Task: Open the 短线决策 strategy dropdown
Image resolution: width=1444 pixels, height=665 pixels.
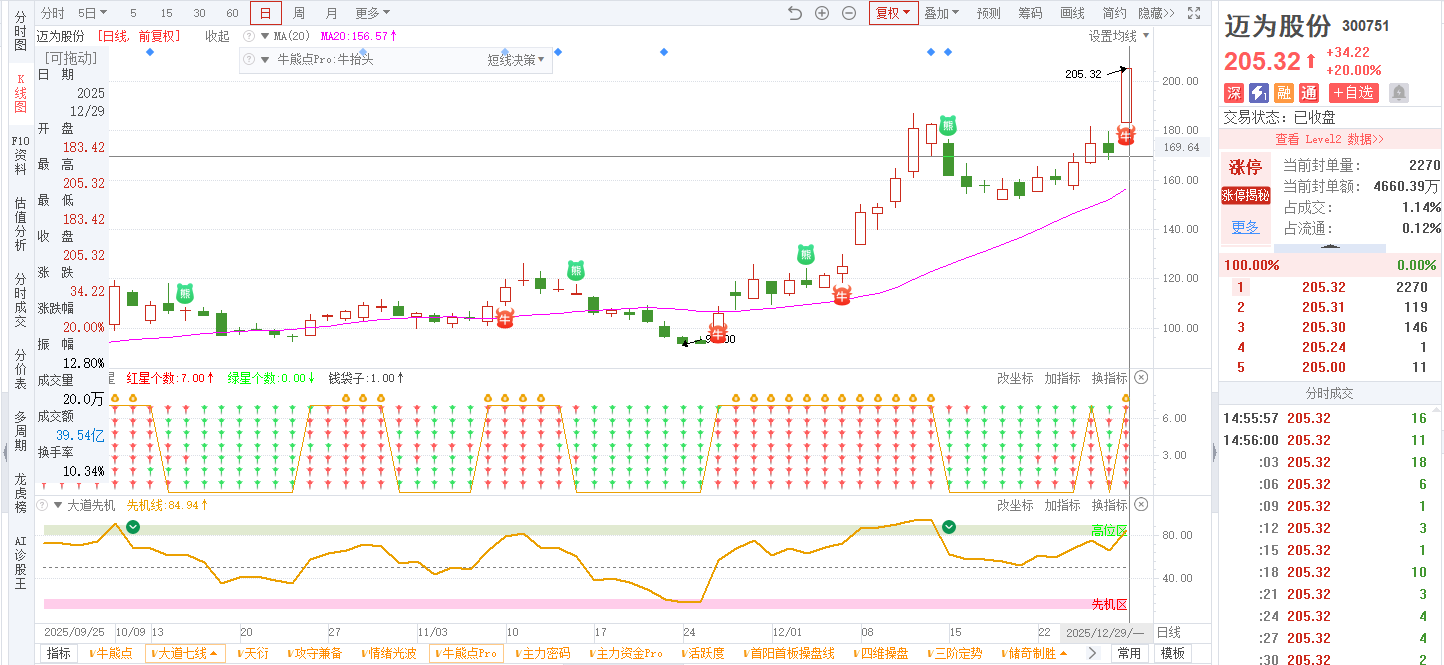Action: click(x=516, y=60)
